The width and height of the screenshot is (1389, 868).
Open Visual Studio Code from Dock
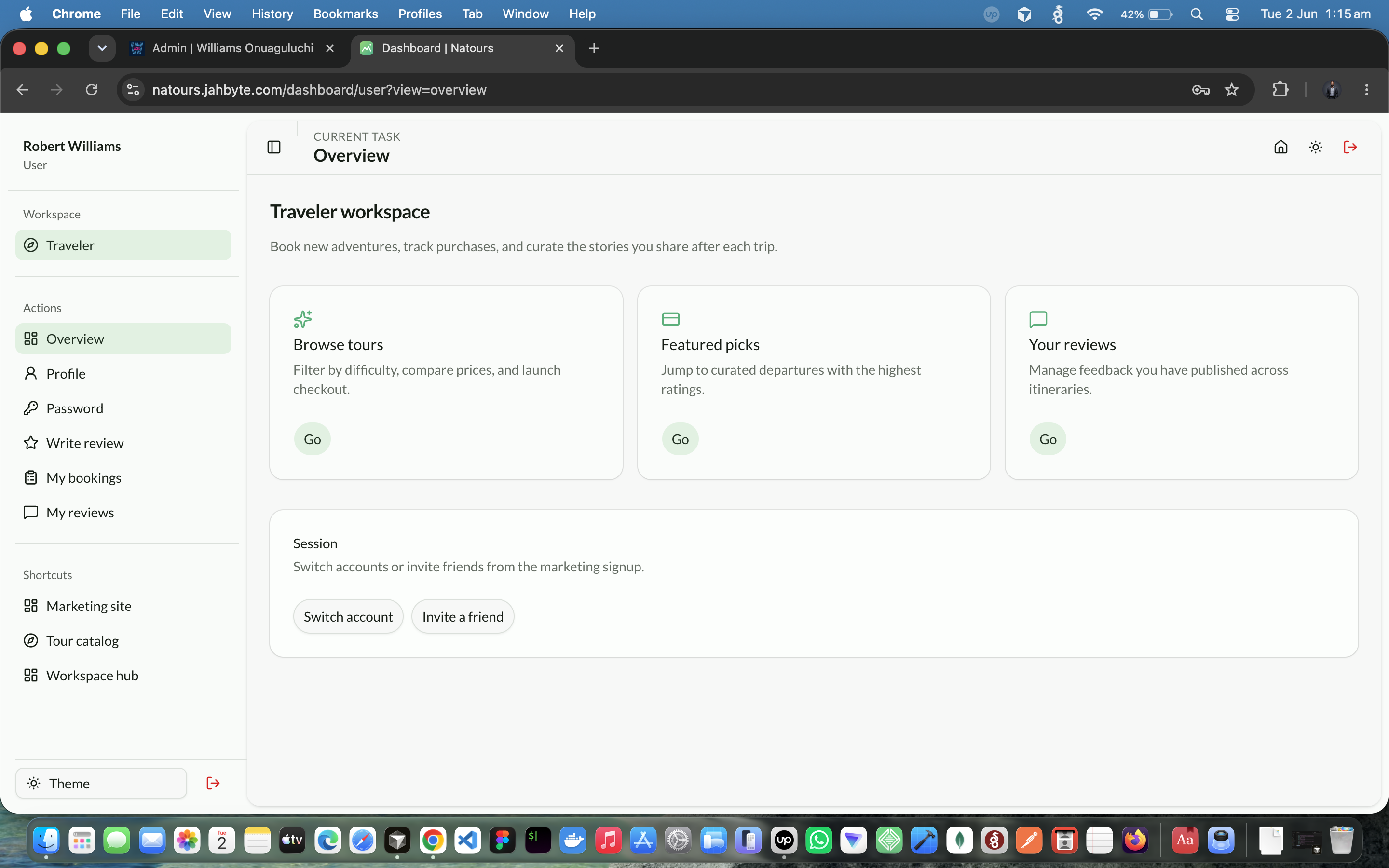468,841
